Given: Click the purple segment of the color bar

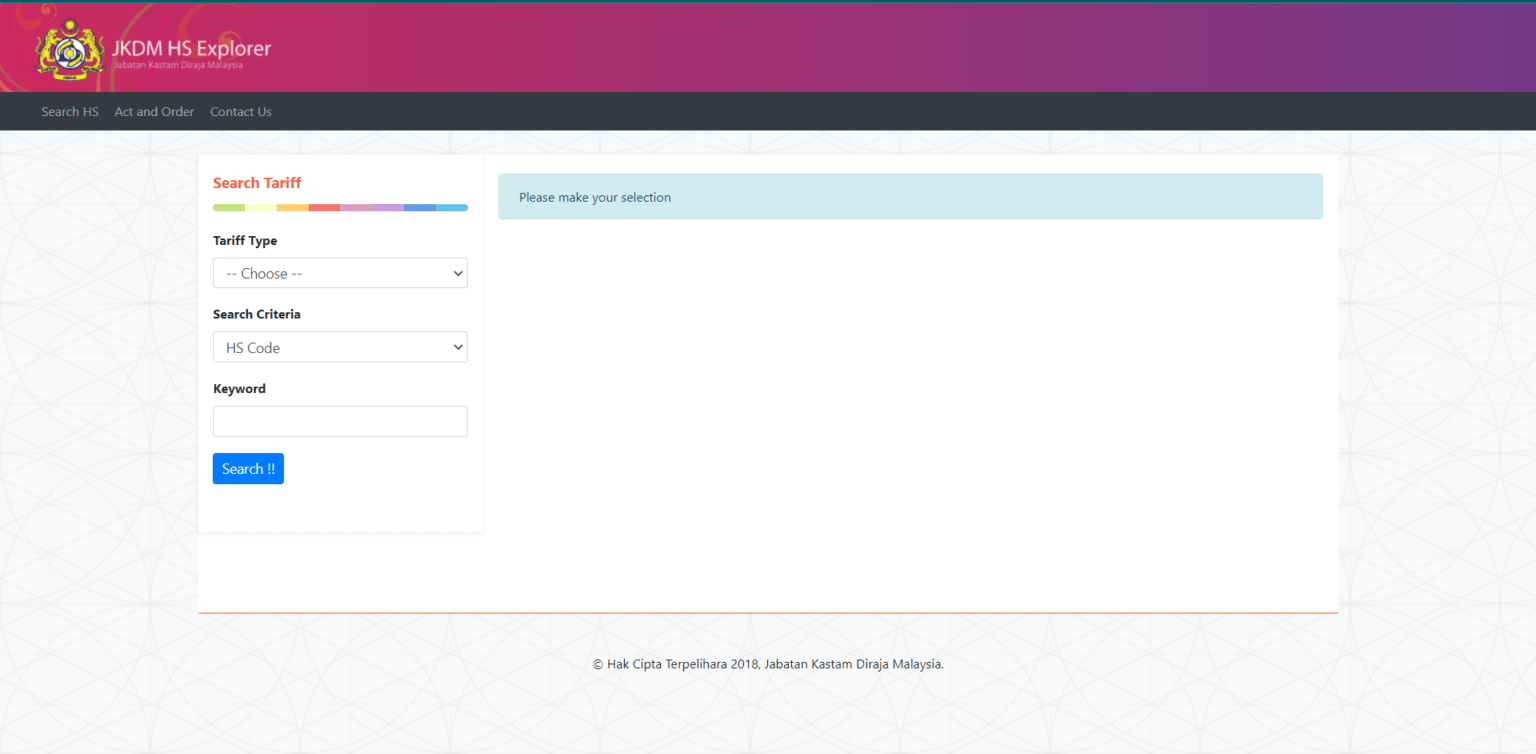Looking at the screenshot, I should coord(388,208).
